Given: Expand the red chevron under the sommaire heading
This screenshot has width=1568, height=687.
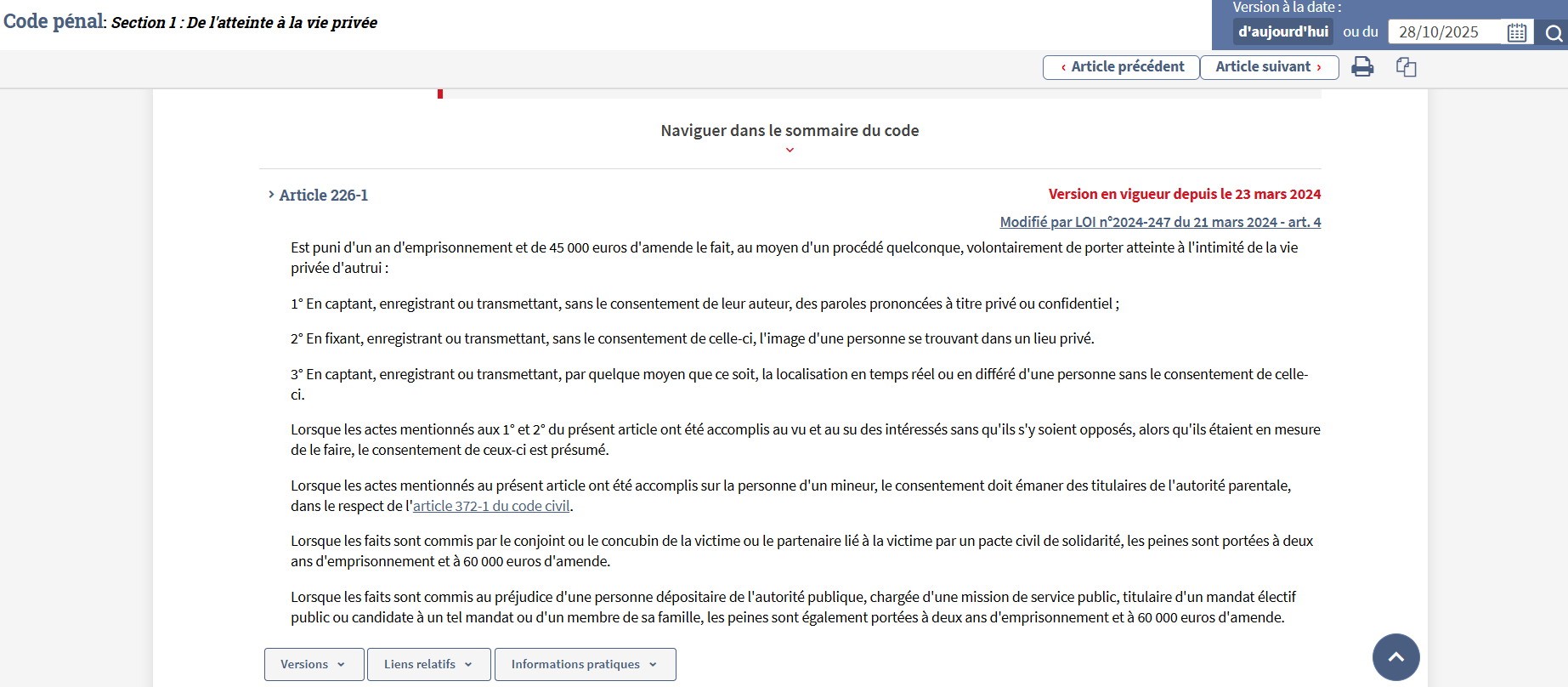Looking at the screenshot, I should [x=790, y=150].
